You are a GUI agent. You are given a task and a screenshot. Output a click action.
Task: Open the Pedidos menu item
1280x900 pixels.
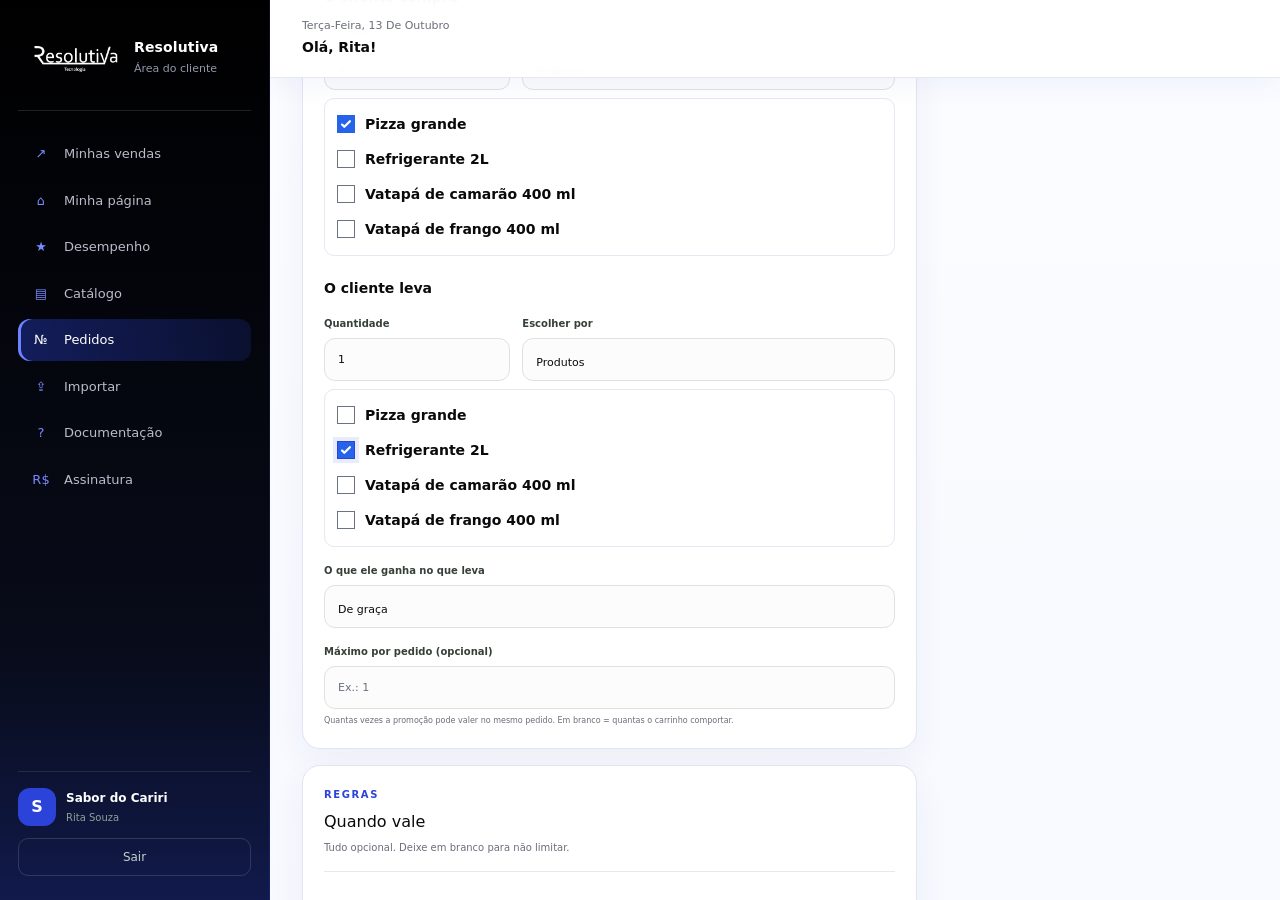pyautogui.click(x=135, y=340)
